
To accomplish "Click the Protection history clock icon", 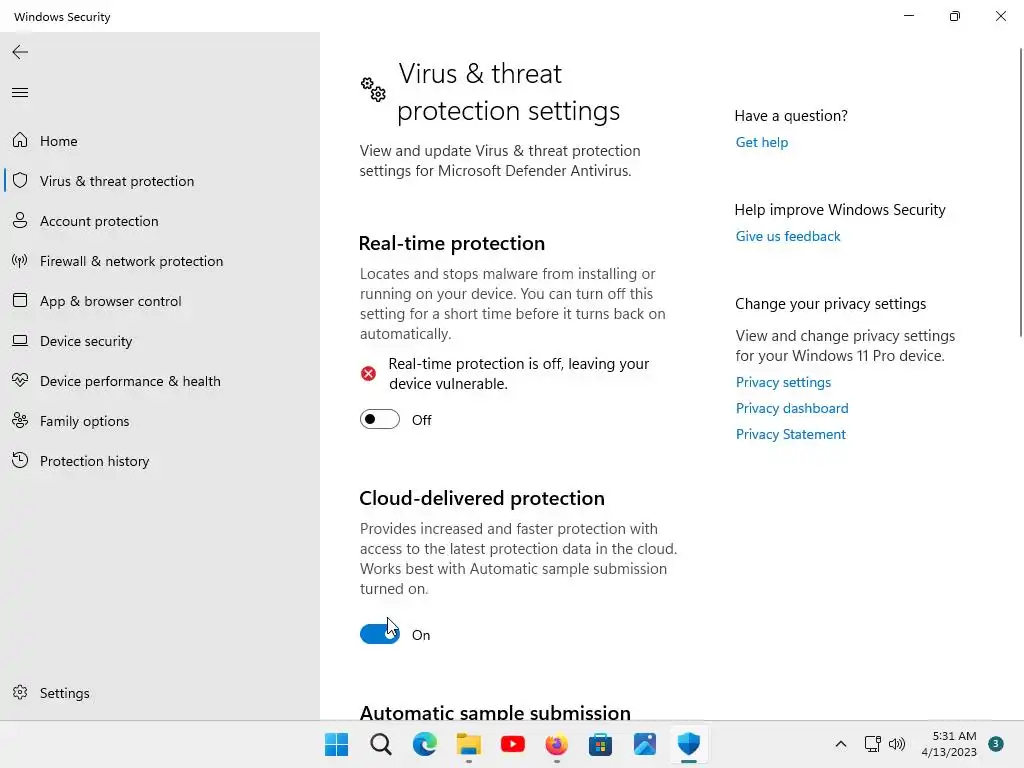I will coord(20,460).
